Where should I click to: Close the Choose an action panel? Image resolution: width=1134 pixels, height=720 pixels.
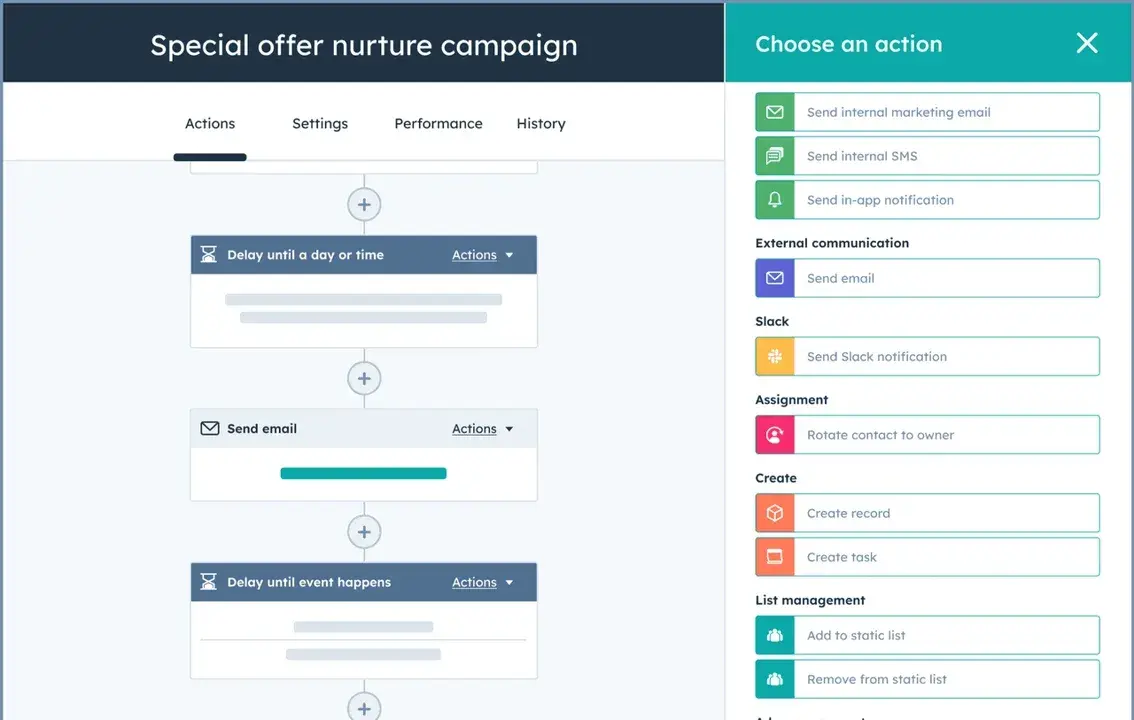[1087, 43]
